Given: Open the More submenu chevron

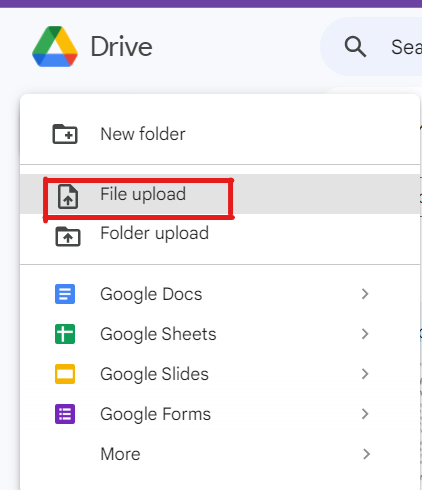Looking at the screenshot, I should point(366,454).
